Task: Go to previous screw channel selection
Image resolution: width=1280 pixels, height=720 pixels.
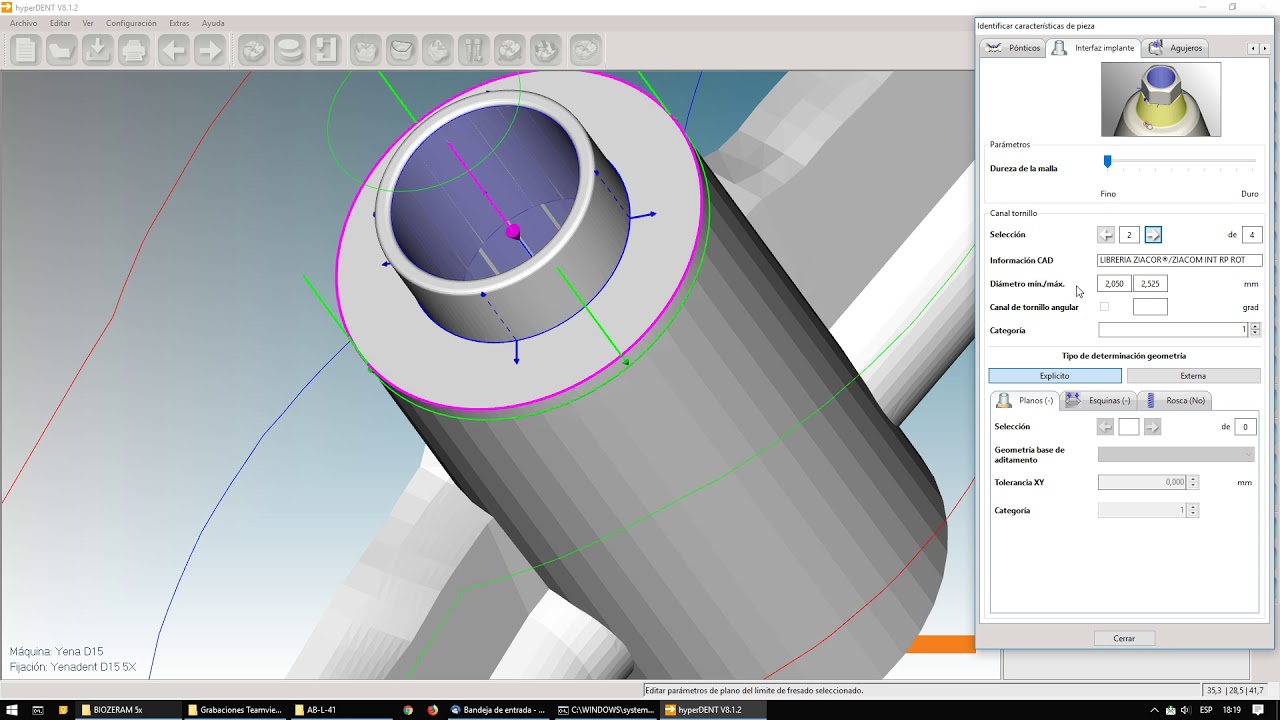Action: pyautogui.click(x=1105, y=235)
